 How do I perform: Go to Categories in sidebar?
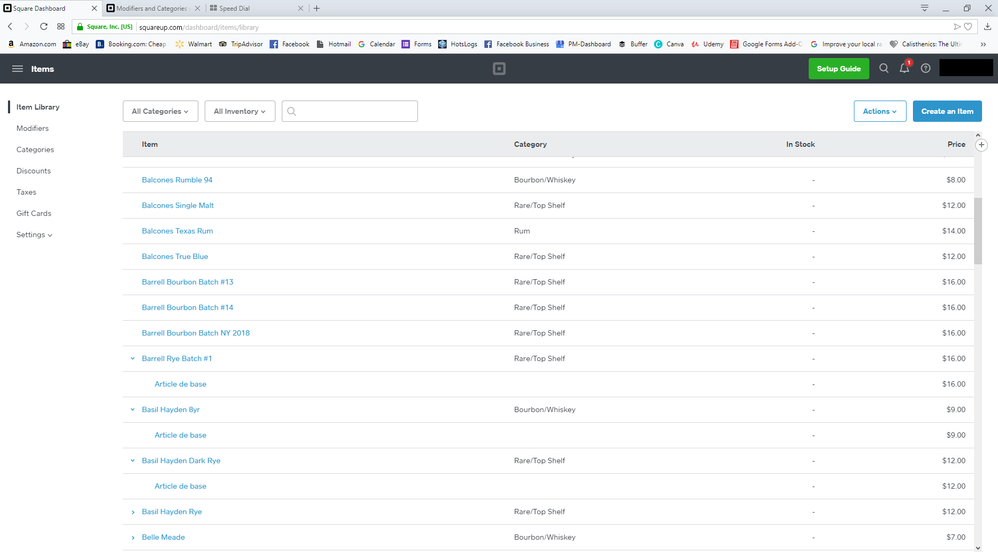click(35, 150)
